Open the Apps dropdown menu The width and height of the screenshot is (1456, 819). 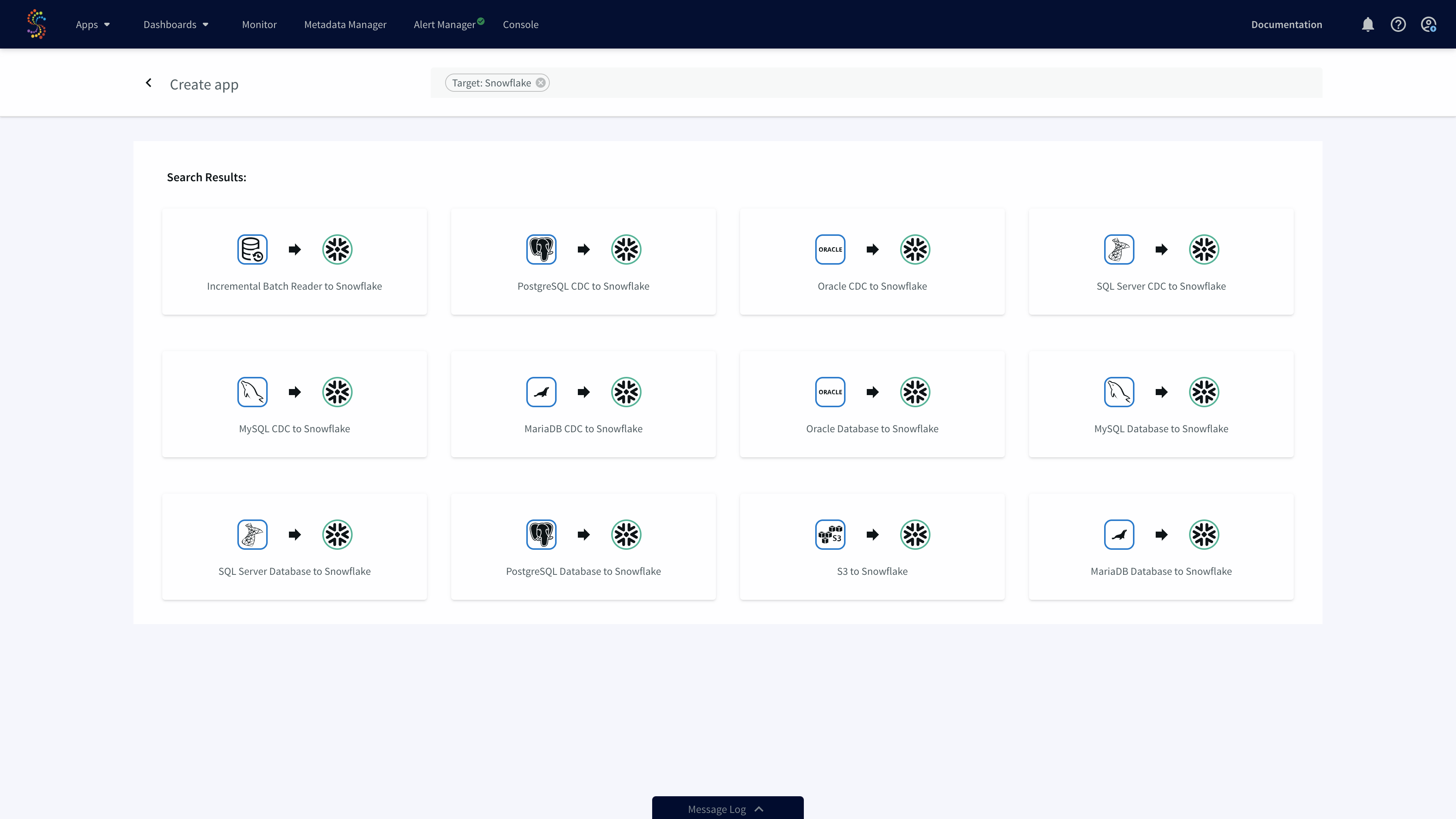coord(93,24)
